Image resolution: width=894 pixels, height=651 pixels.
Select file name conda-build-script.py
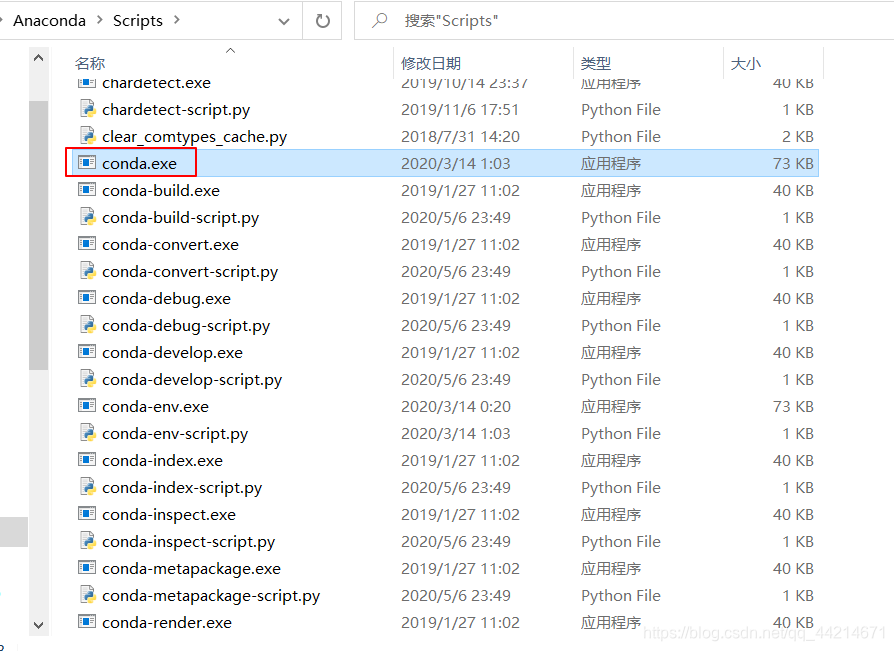click(x=181, y=218)
